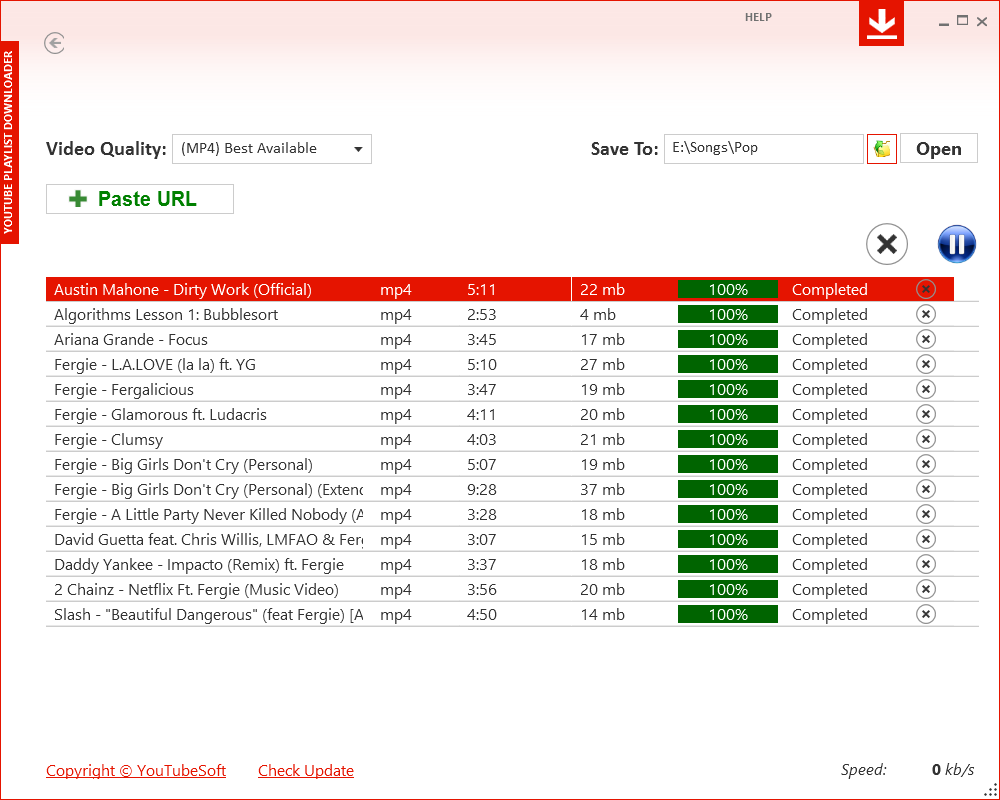1000x800 pixels.
Task: Remove the 5:07 Big Girls Don't Cry row
Action: coord(925,464)
